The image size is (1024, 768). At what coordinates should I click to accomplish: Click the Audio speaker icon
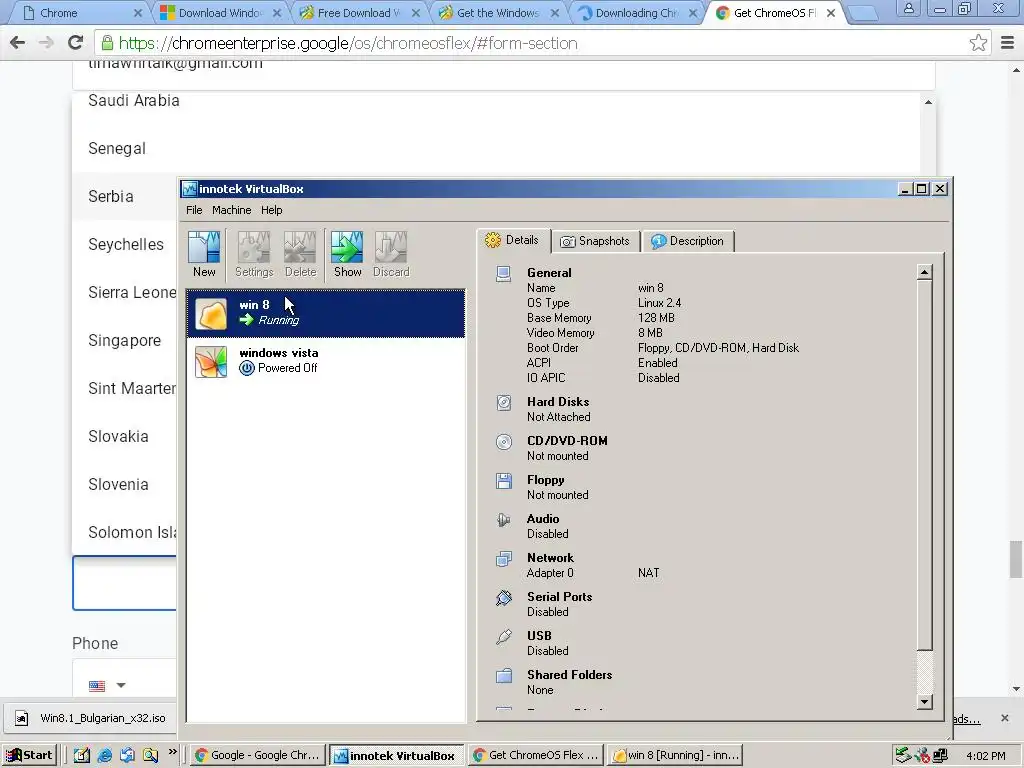504,520
